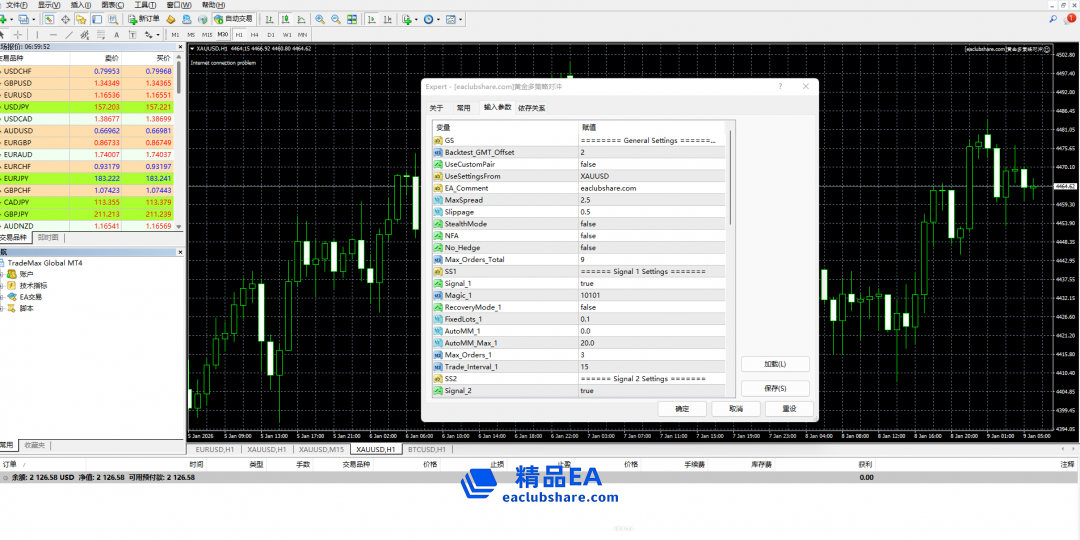This screenshot has height=540, width=1080.
Task: Click the parameter list vertical scrollbar
Action: 730,180
